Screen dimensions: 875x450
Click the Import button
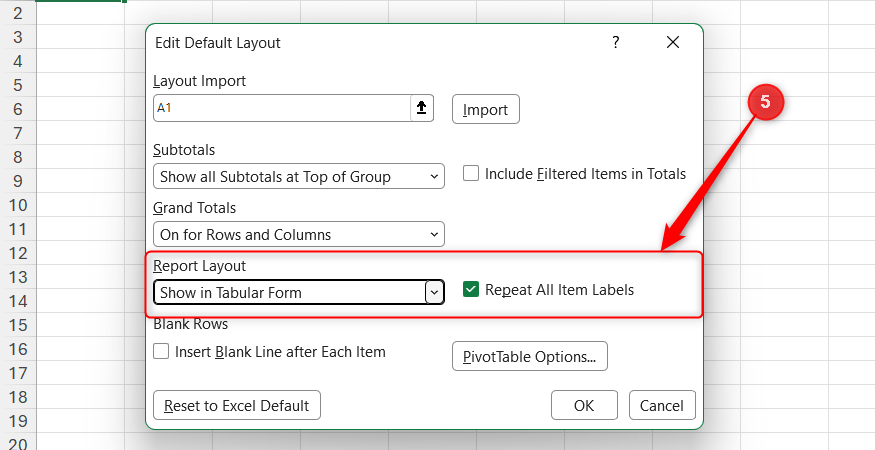tap(485, 109)
